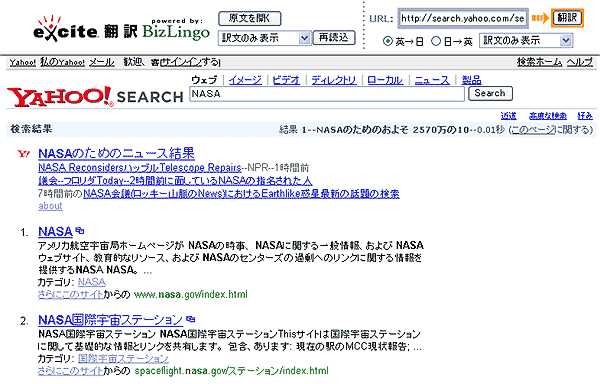Select the 英→日 translation direction

388,41
